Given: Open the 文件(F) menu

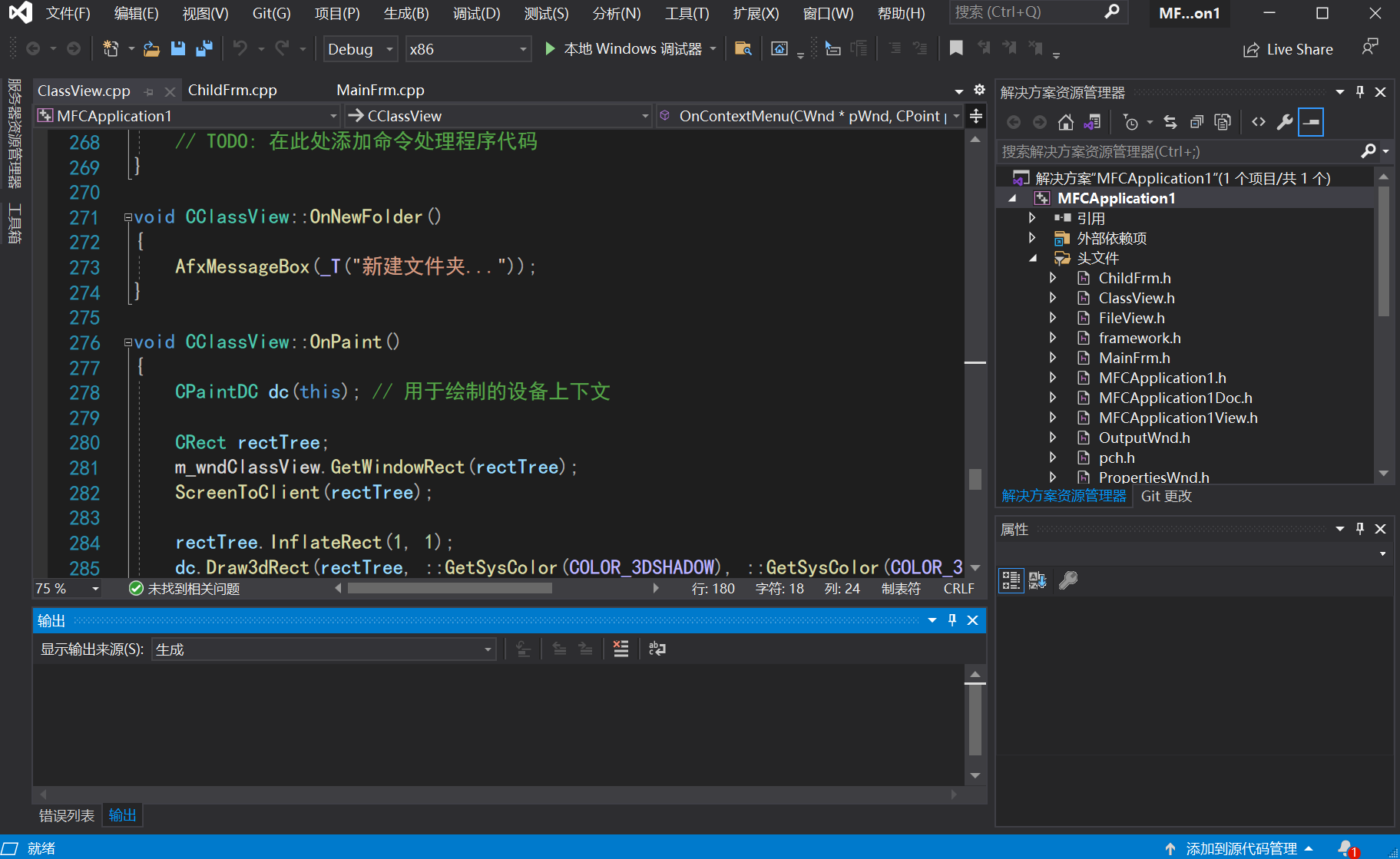Looking at the screenshot, I should click(68, 13).
